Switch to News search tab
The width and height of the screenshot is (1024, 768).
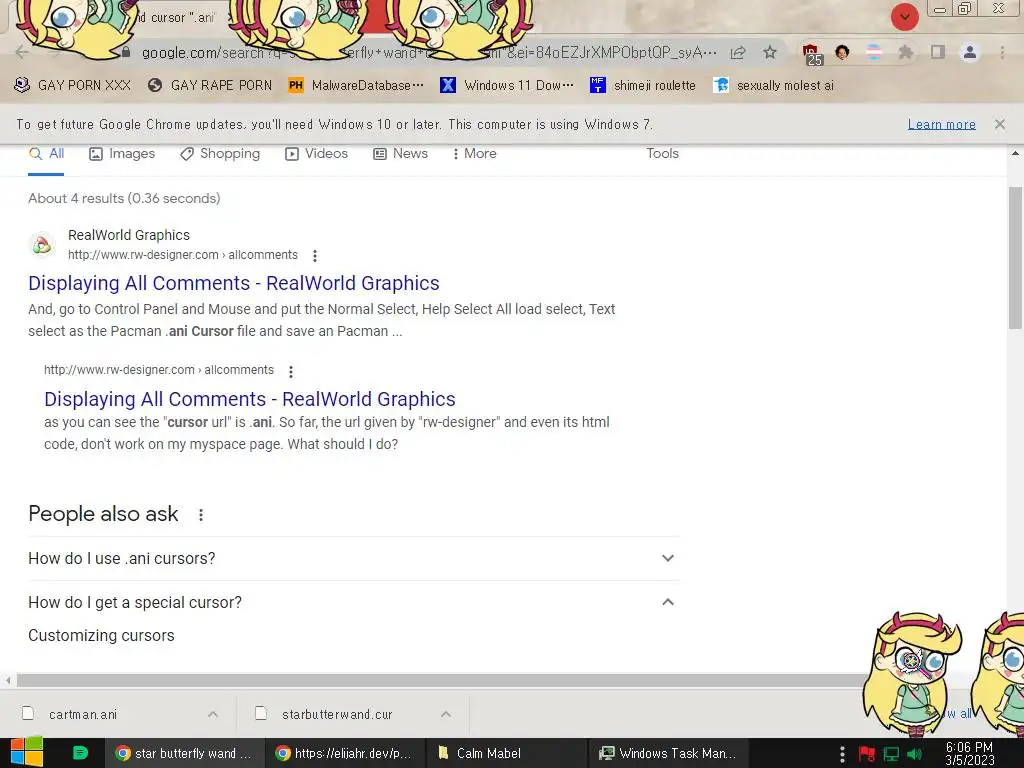point(400,153)
